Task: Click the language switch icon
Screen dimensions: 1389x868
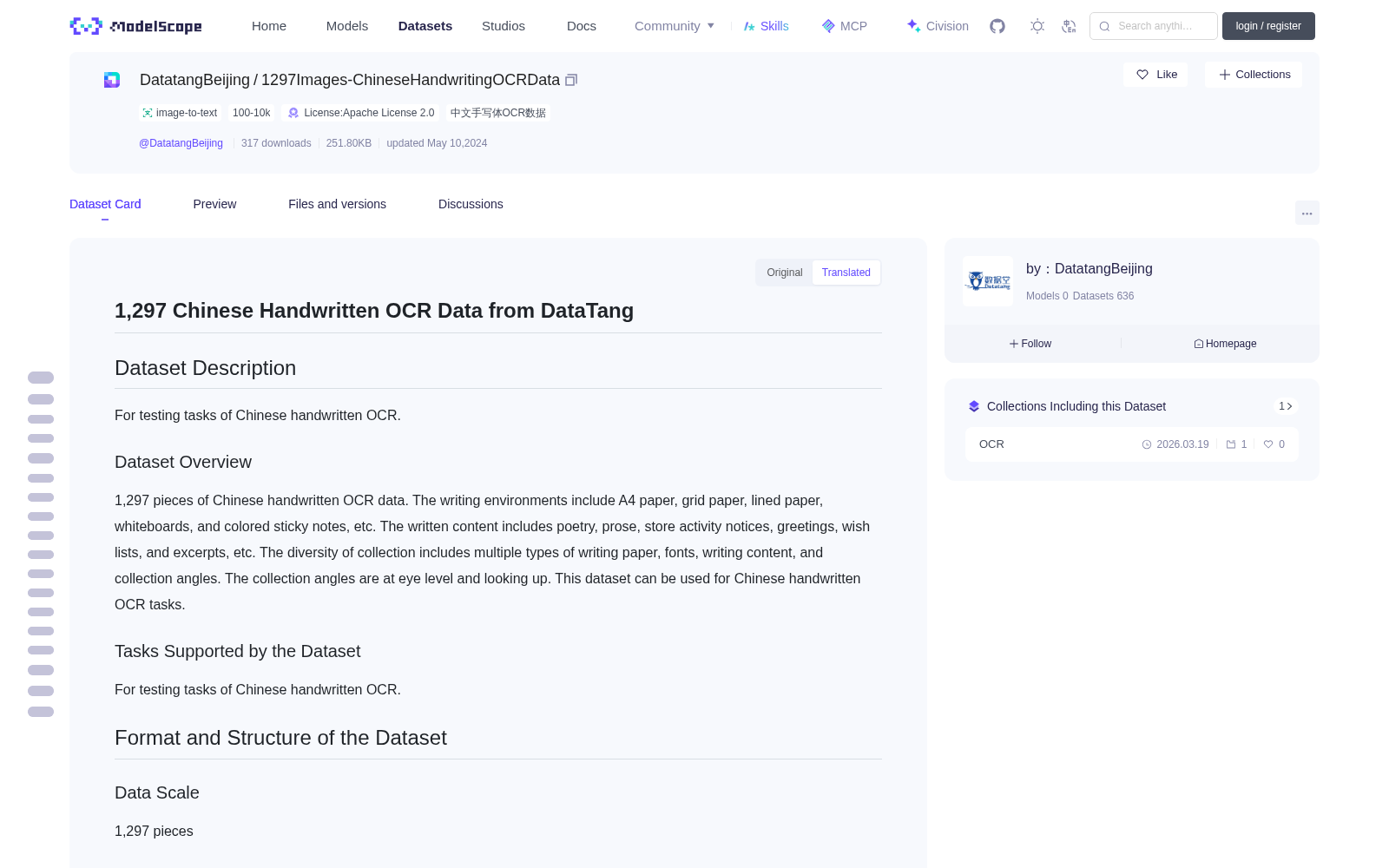Action: [x=1070, y=26]
